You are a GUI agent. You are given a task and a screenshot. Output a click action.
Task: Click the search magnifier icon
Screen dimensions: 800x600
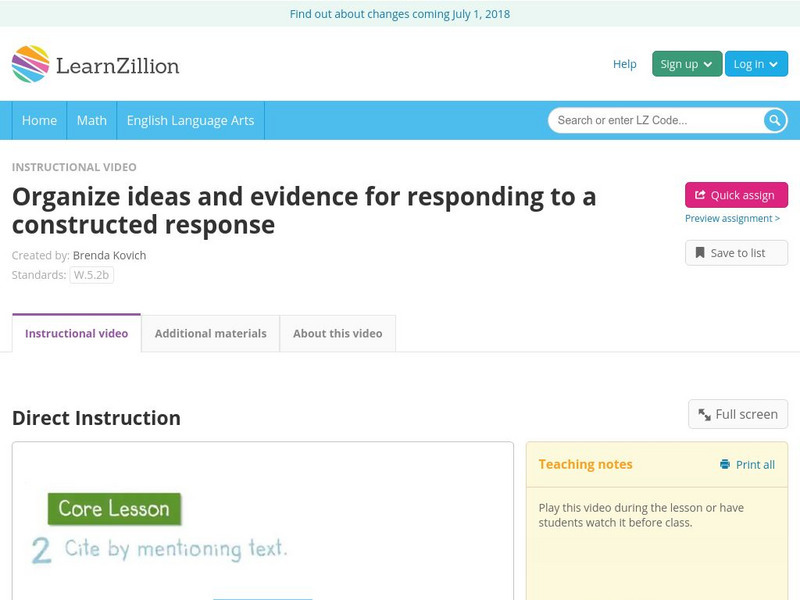(x=775, y=120)
